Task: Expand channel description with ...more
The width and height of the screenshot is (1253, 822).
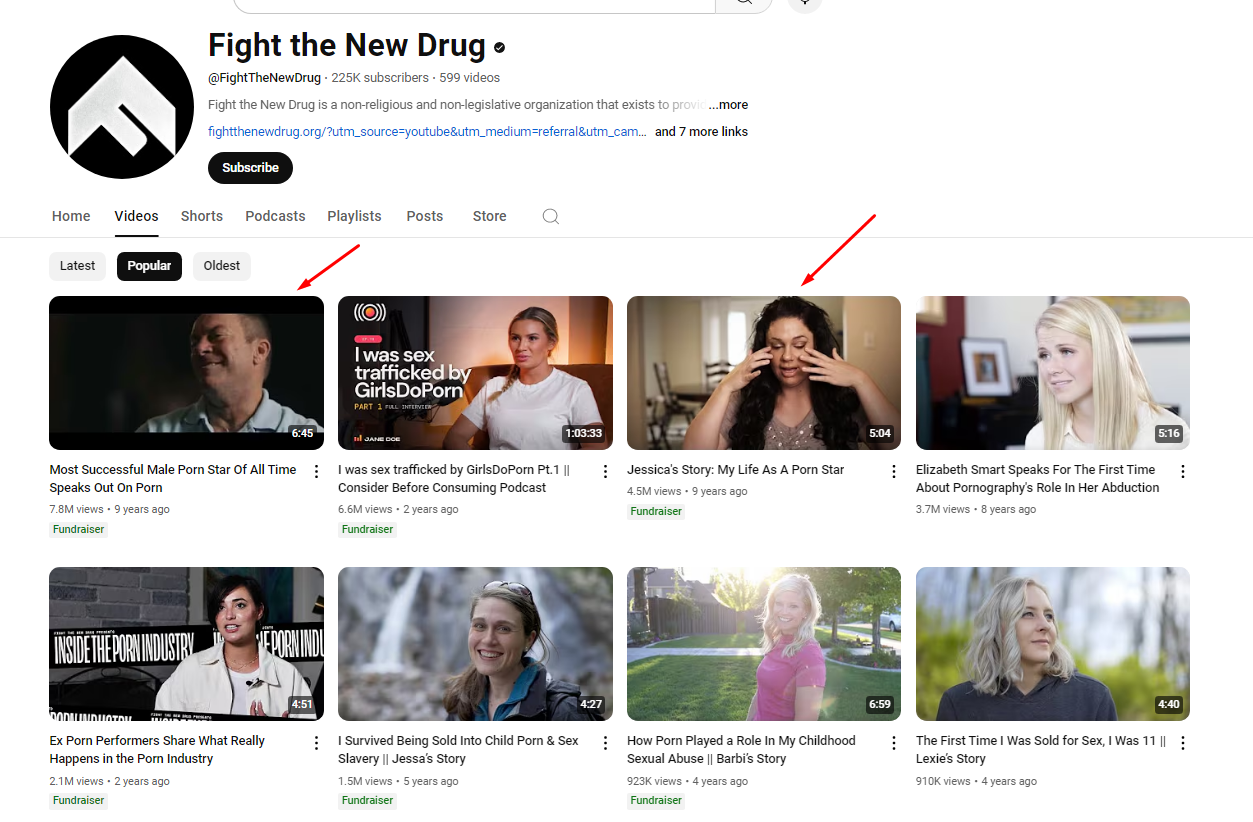Action: click(728, 105)
